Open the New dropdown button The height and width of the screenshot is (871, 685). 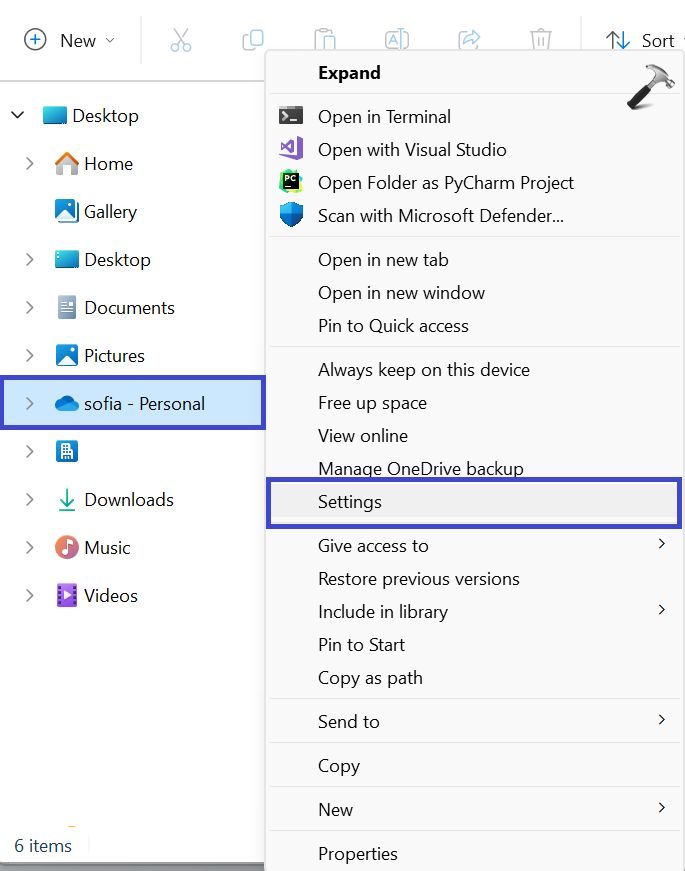click(x=70, y=40)
